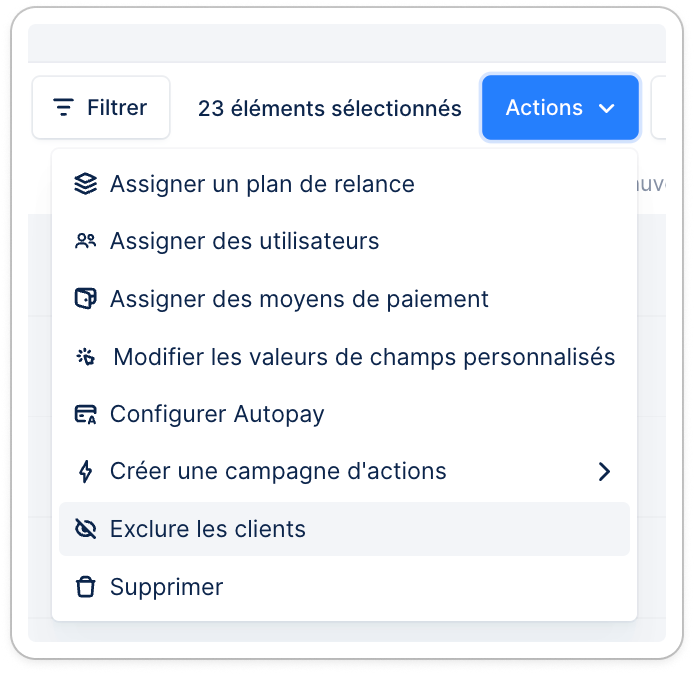The height and width of the screenshot is (674, 694).
Task: Choose Exclure les clients entry
Action: 344,529
